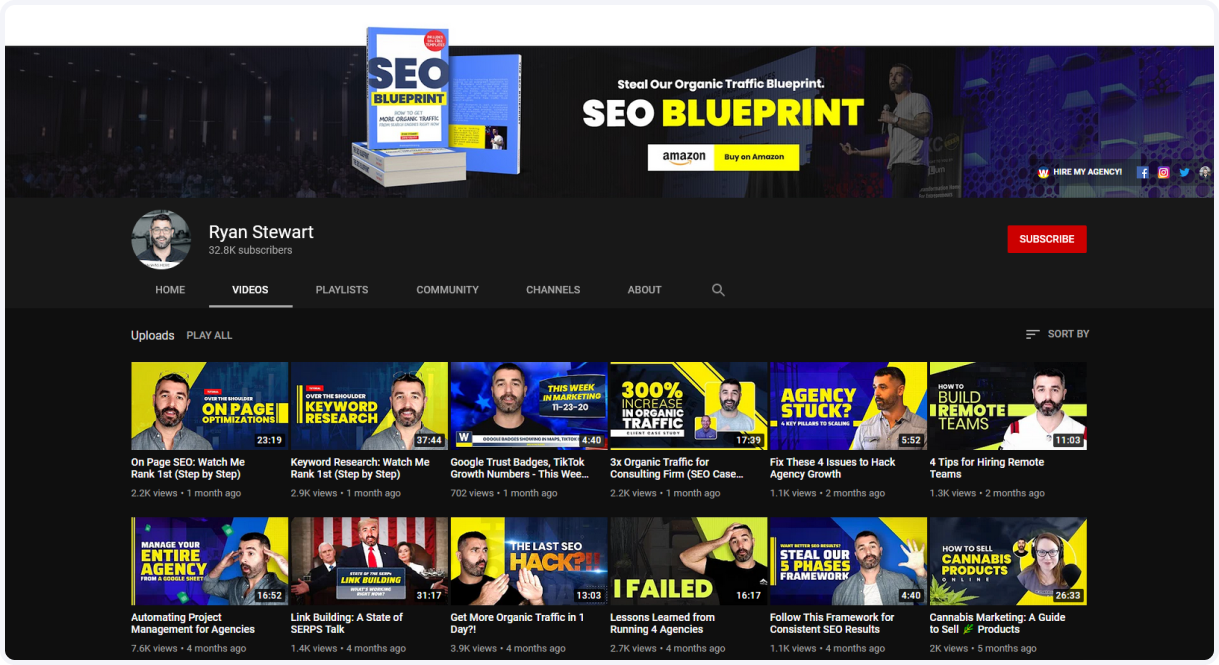Open title 'Automating Project Management for Agencies'
Screen dimensions: 1219x665
click(193, 623)
